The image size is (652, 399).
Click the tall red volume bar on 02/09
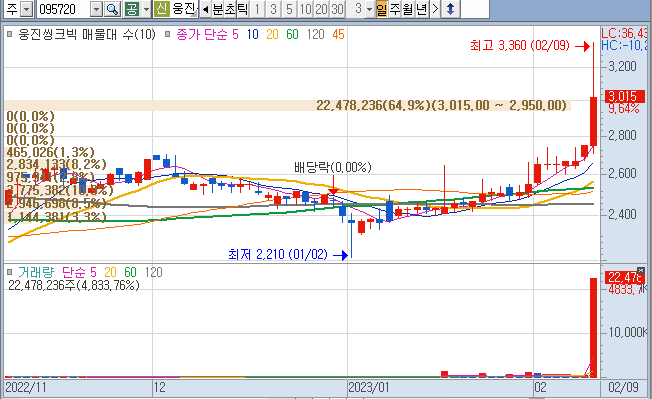[x=594, y=328]
